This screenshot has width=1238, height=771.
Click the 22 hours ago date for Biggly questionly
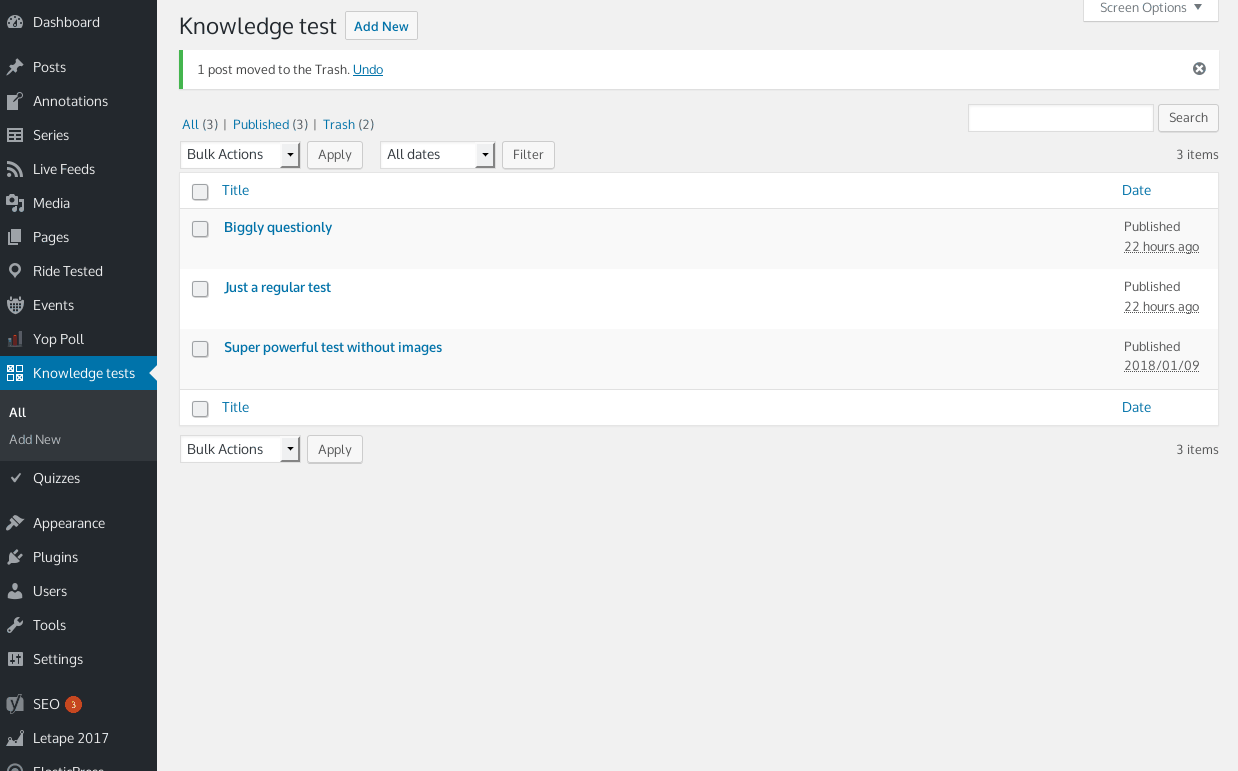pos(1161,246)
